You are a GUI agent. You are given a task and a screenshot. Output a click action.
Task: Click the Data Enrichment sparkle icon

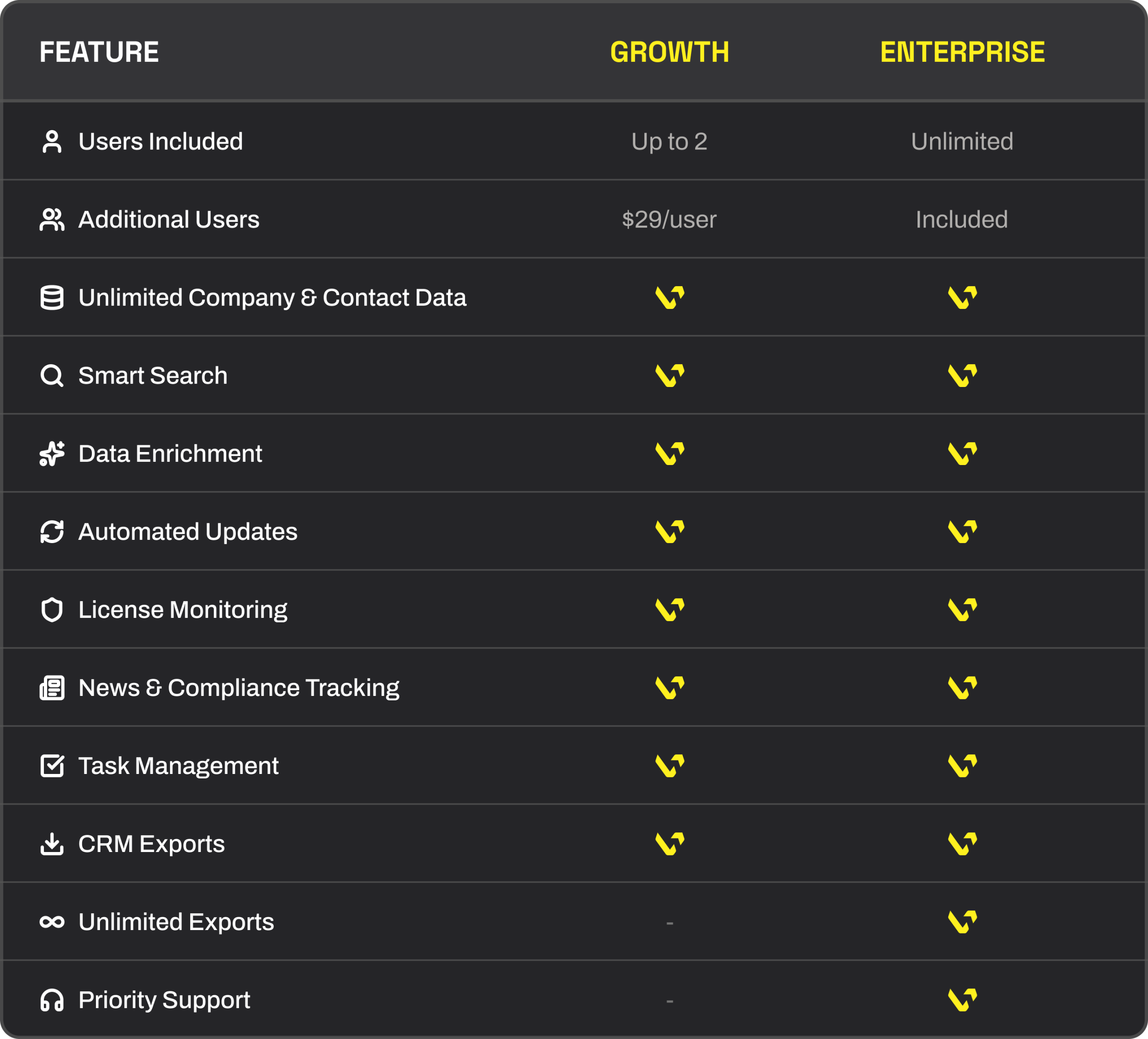52,454
